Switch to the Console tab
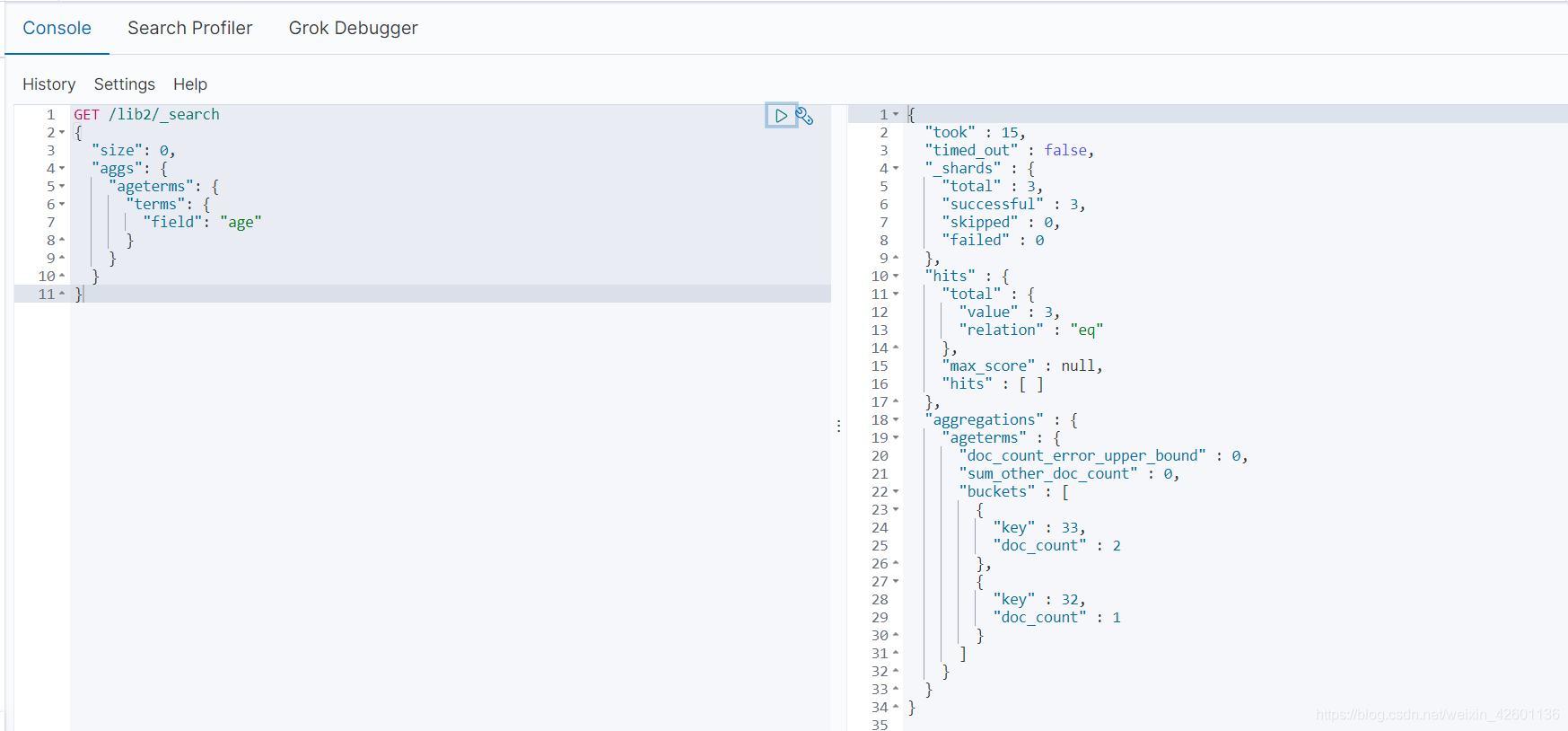This screenshot has width=1568, height=731. click(57, 28)
